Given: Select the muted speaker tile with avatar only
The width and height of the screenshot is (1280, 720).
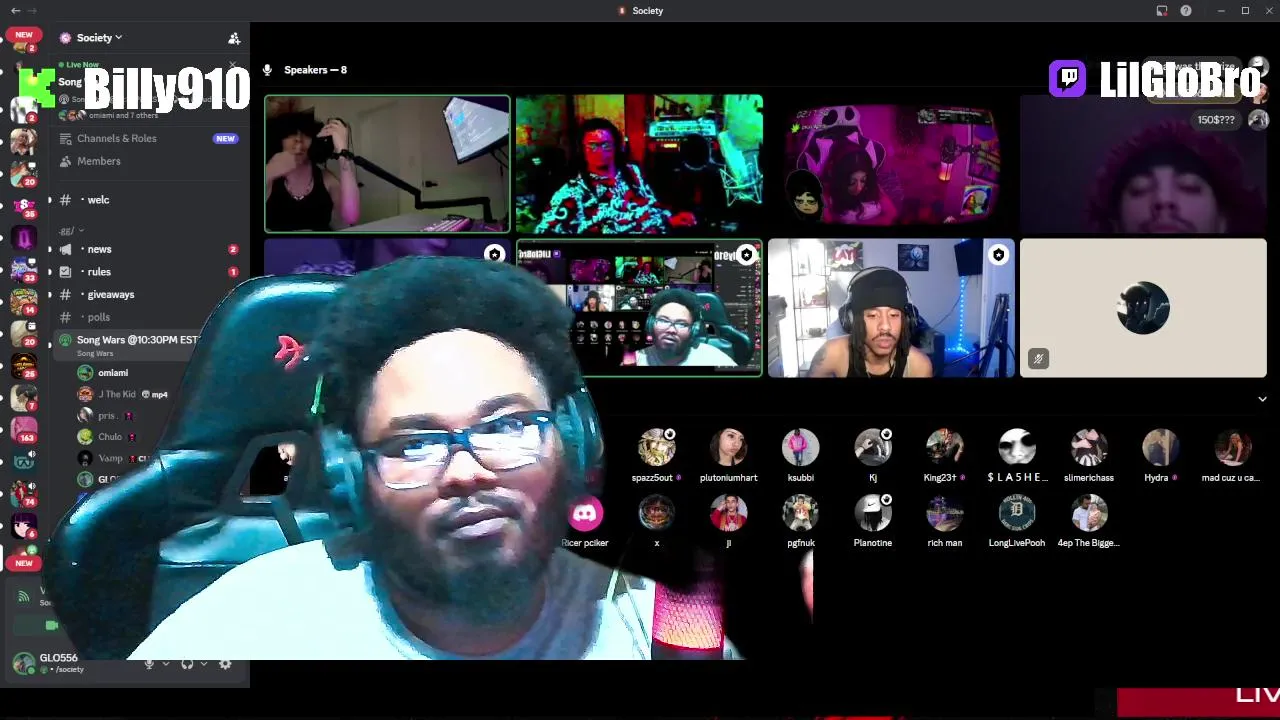Looking at the screenshot, I should coord(1143,308).
